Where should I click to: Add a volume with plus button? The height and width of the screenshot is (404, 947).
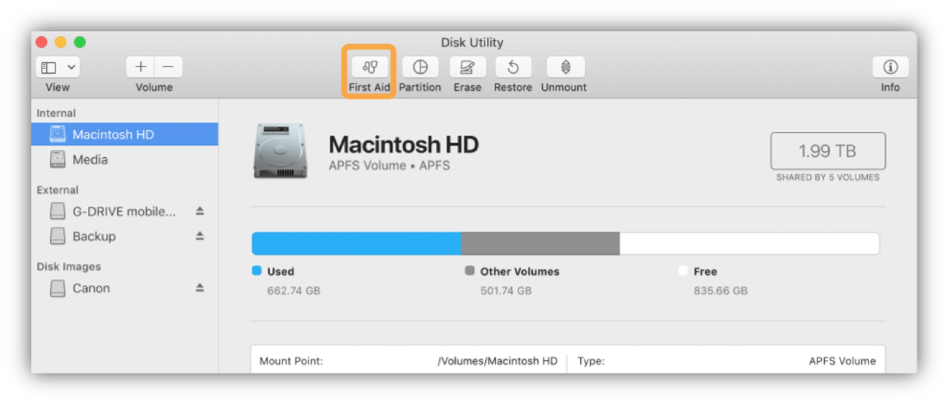tap(141, 67)
